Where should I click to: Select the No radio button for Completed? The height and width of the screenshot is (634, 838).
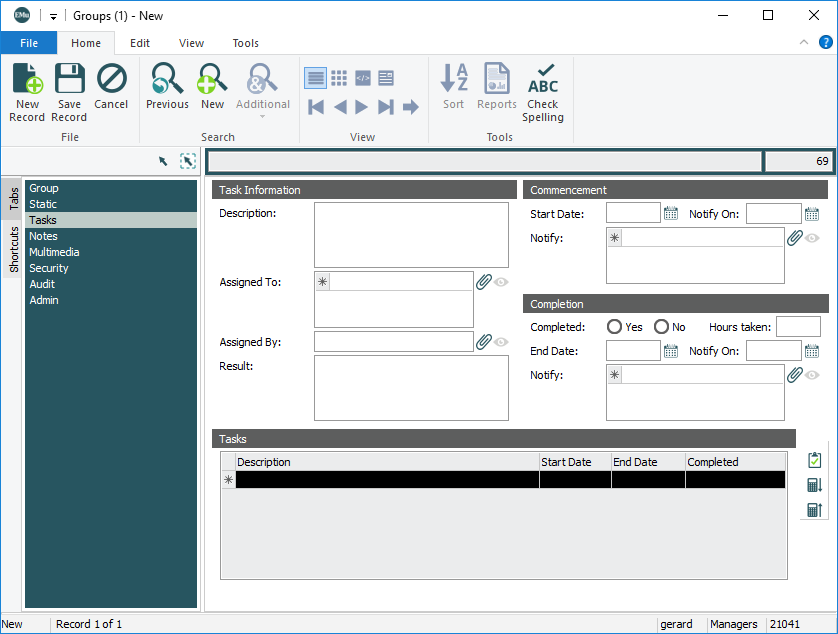tap(661, 327)
